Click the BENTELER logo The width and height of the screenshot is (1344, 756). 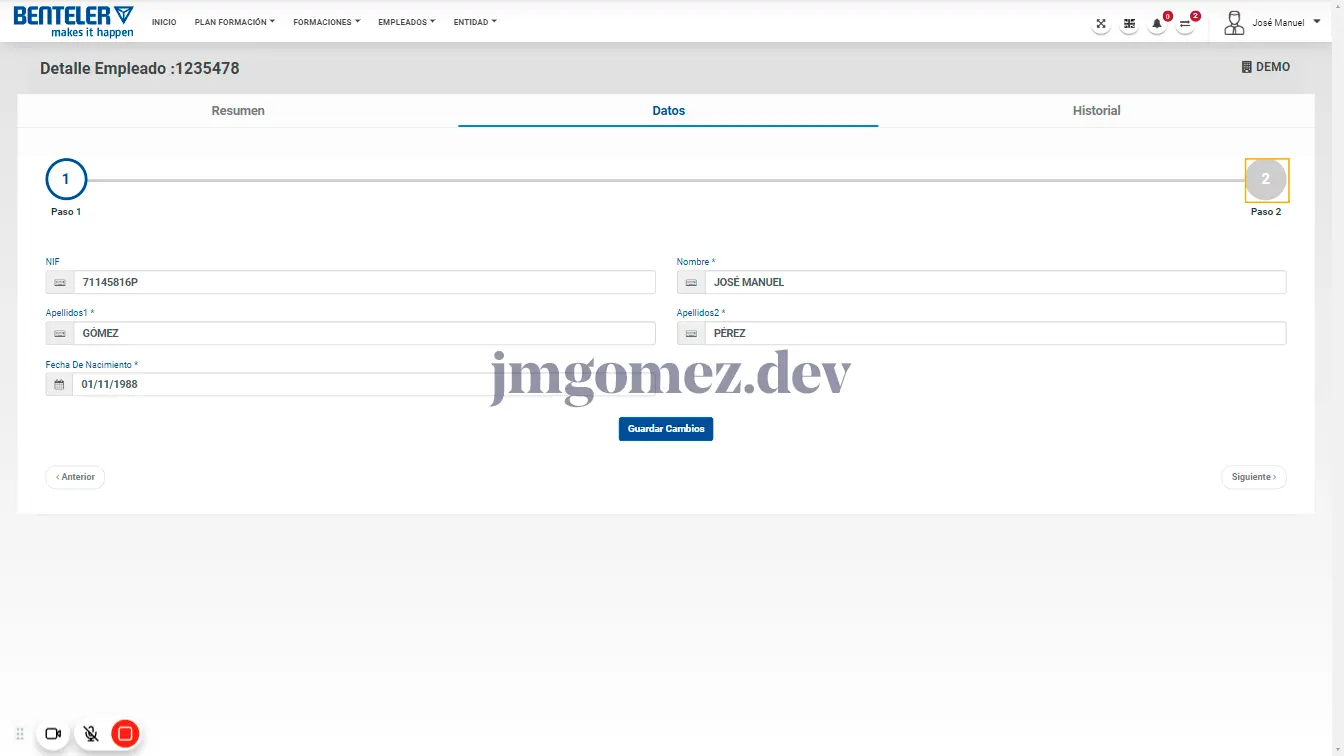click(73, 21)
